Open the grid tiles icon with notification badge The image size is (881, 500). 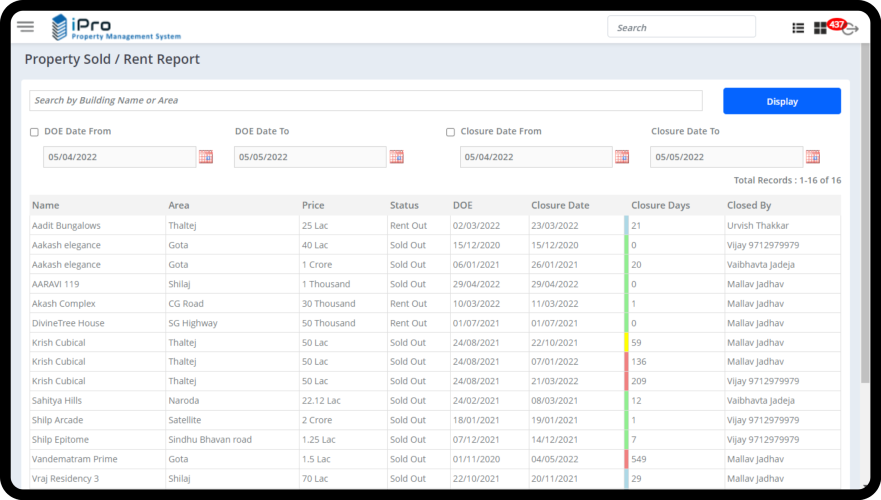pos(820,28)
